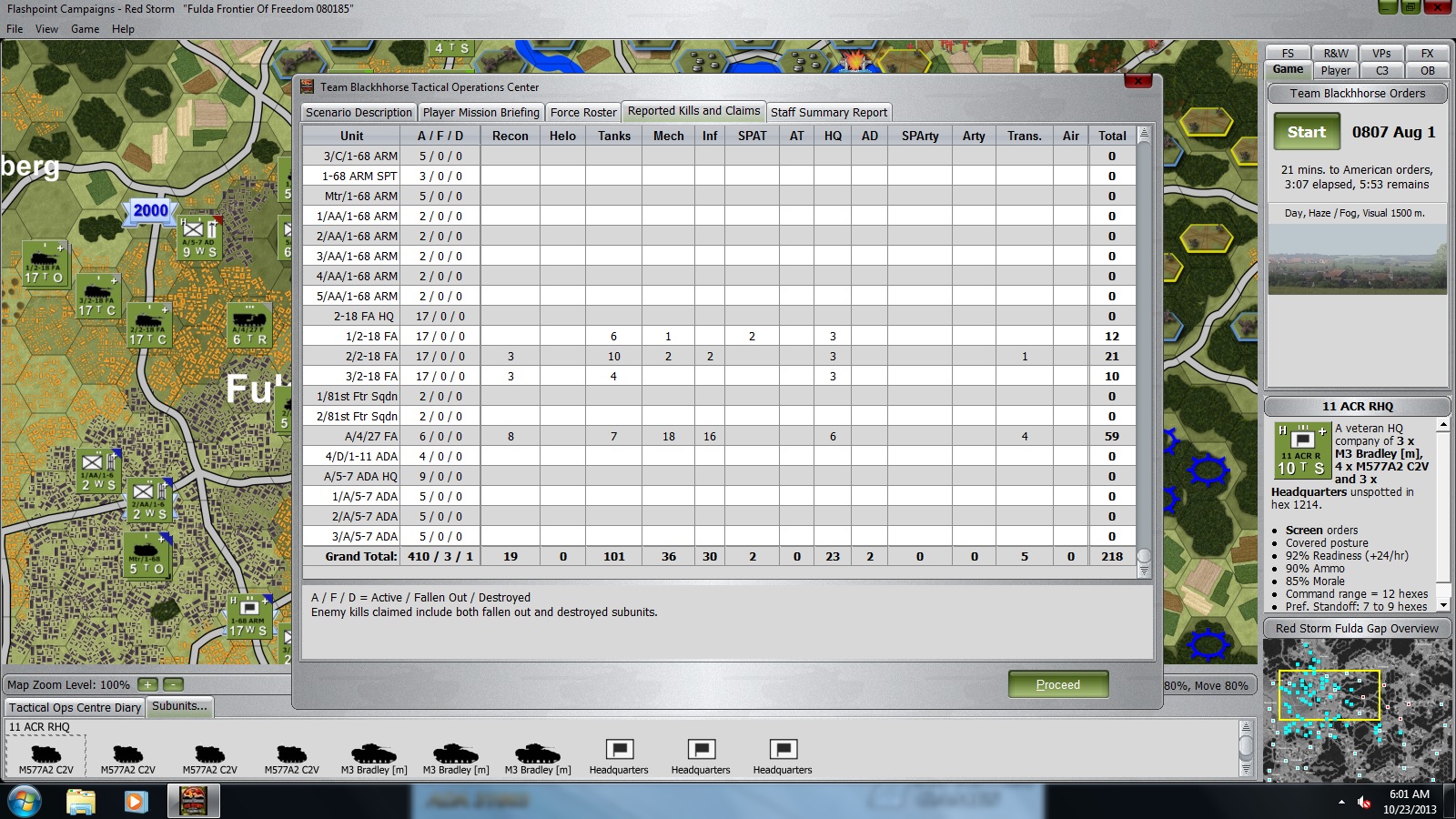
Task: Click the 11 ACR R unit counter in info panel
Action: pyautogui.click(x=1300, y=451)
